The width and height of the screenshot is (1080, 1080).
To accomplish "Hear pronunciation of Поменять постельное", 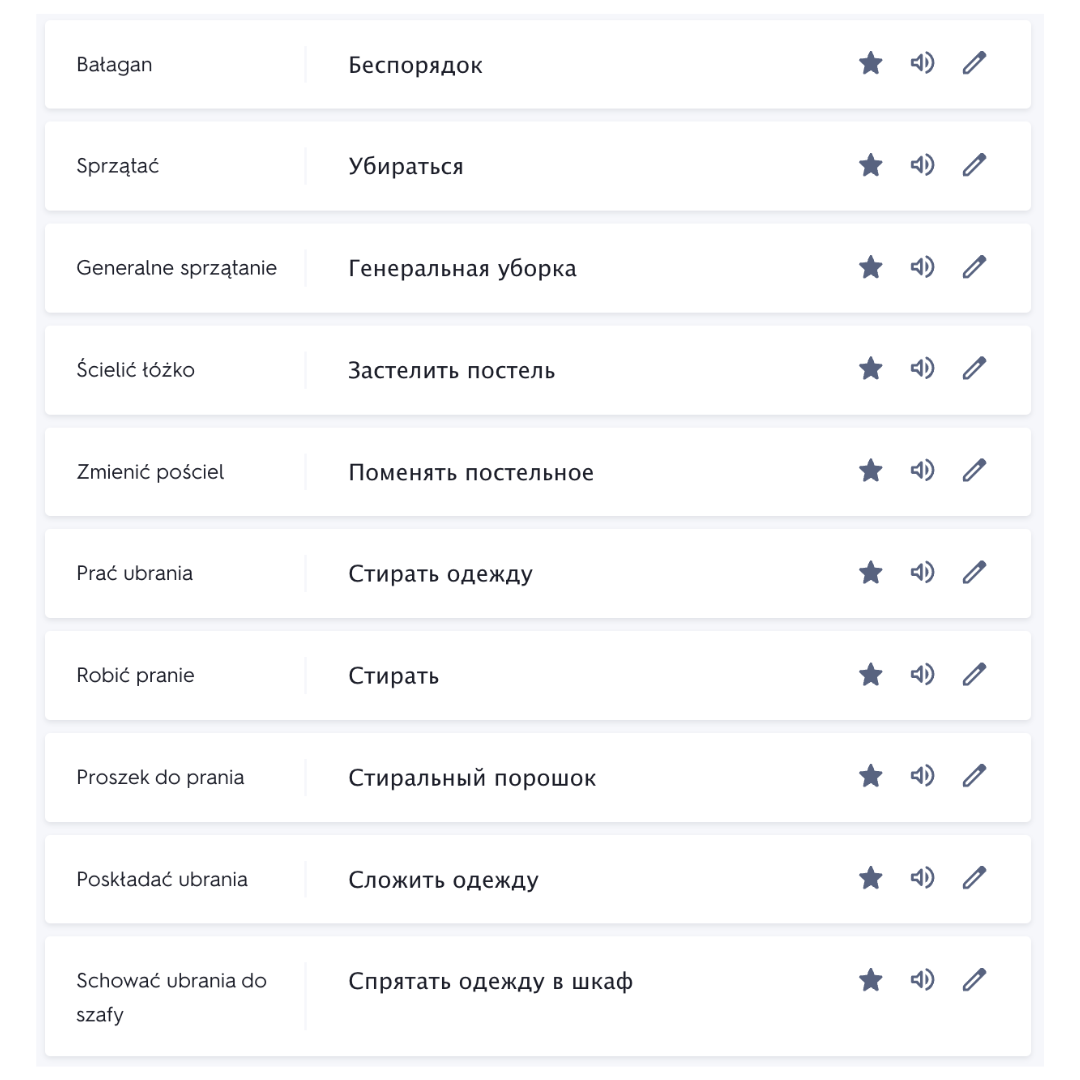I will tap(922, 470).
